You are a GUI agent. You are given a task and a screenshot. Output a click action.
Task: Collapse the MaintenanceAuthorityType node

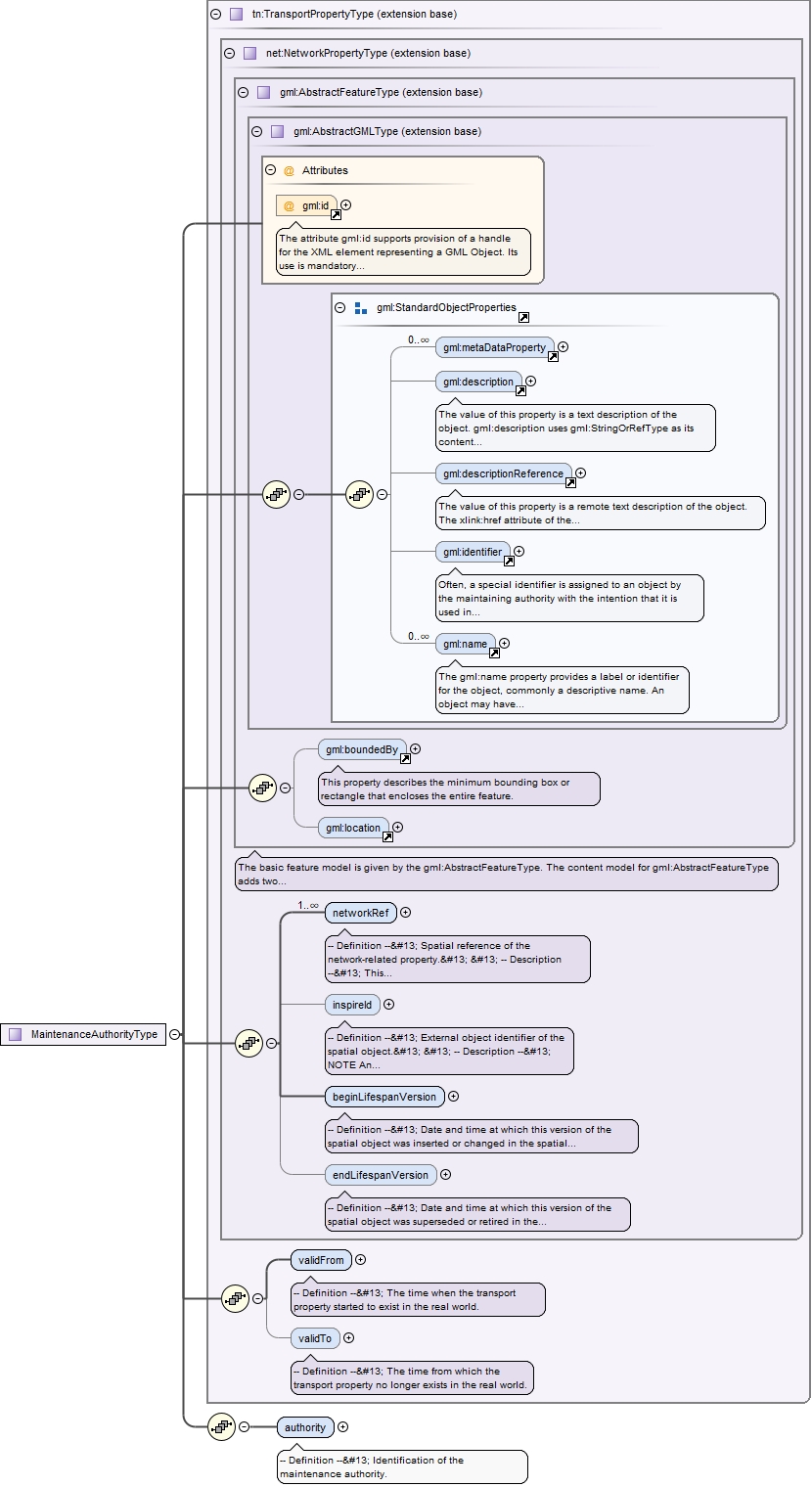[174, 1034]
